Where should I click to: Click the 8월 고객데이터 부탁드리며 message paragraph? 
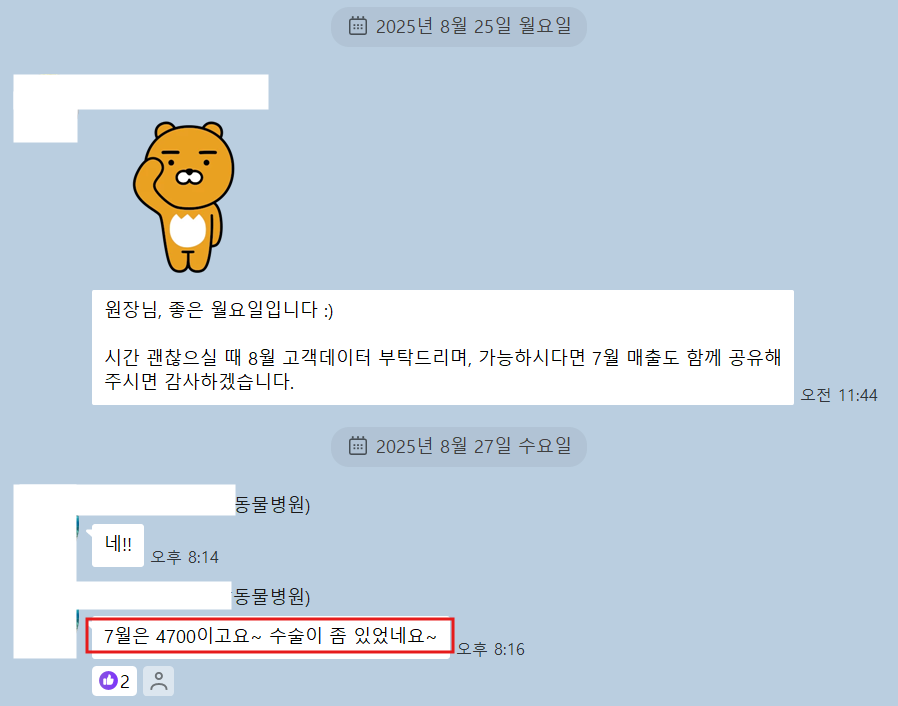click(443, 369)
